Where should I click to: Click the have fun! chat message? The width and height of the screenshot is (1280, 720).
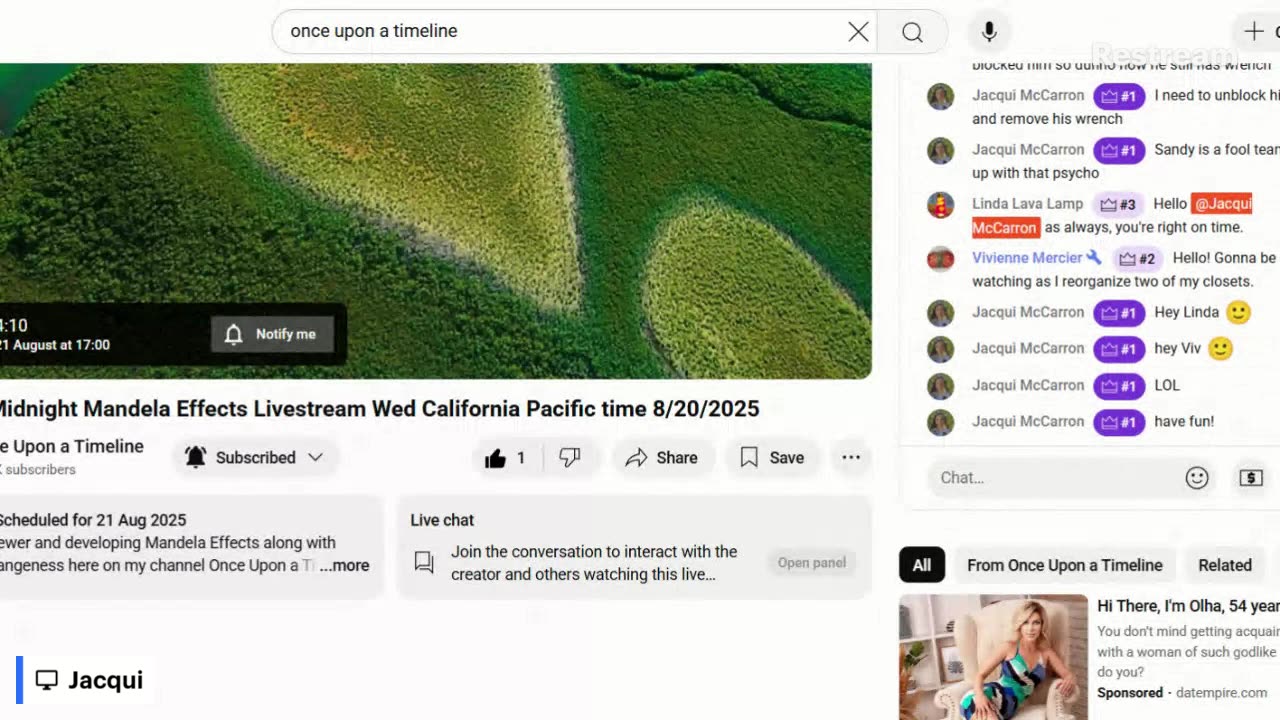coord(1184,421)
